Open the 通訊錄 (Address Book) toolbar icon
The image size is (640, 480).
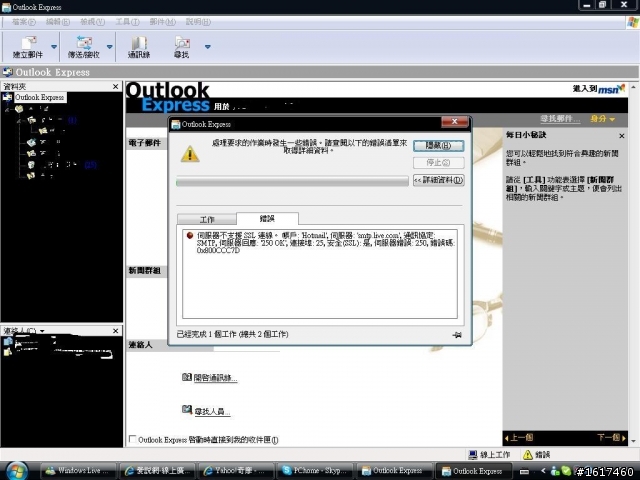[x=139, y=47]
